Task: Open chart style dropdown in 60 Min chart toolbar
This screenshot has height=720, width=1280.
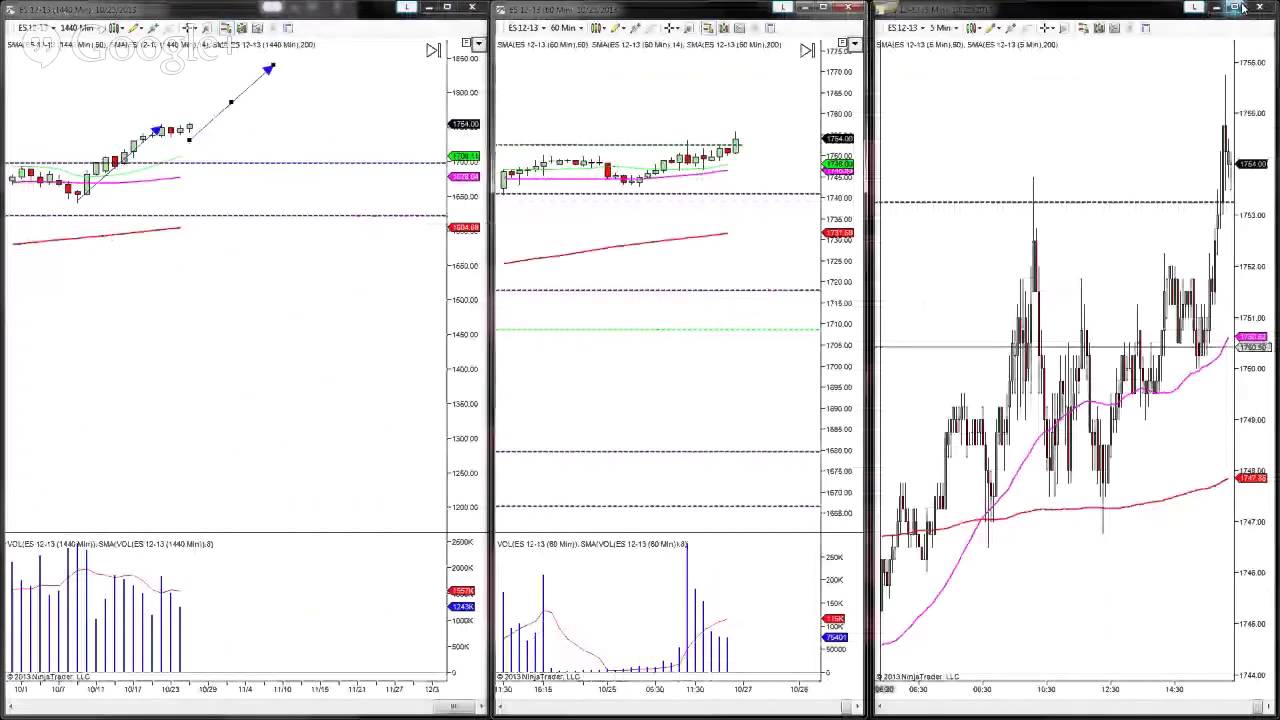Action: [x=598, y=28]
